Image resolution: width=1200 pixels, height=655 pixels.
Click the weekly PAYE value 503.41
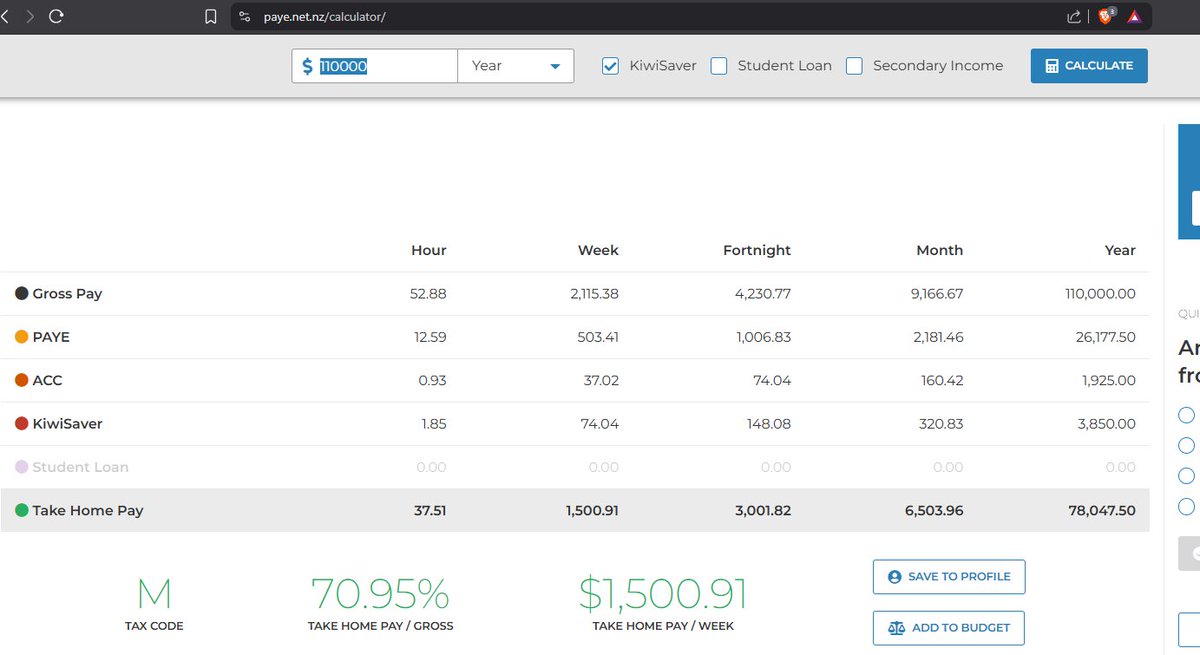[598, 337]
